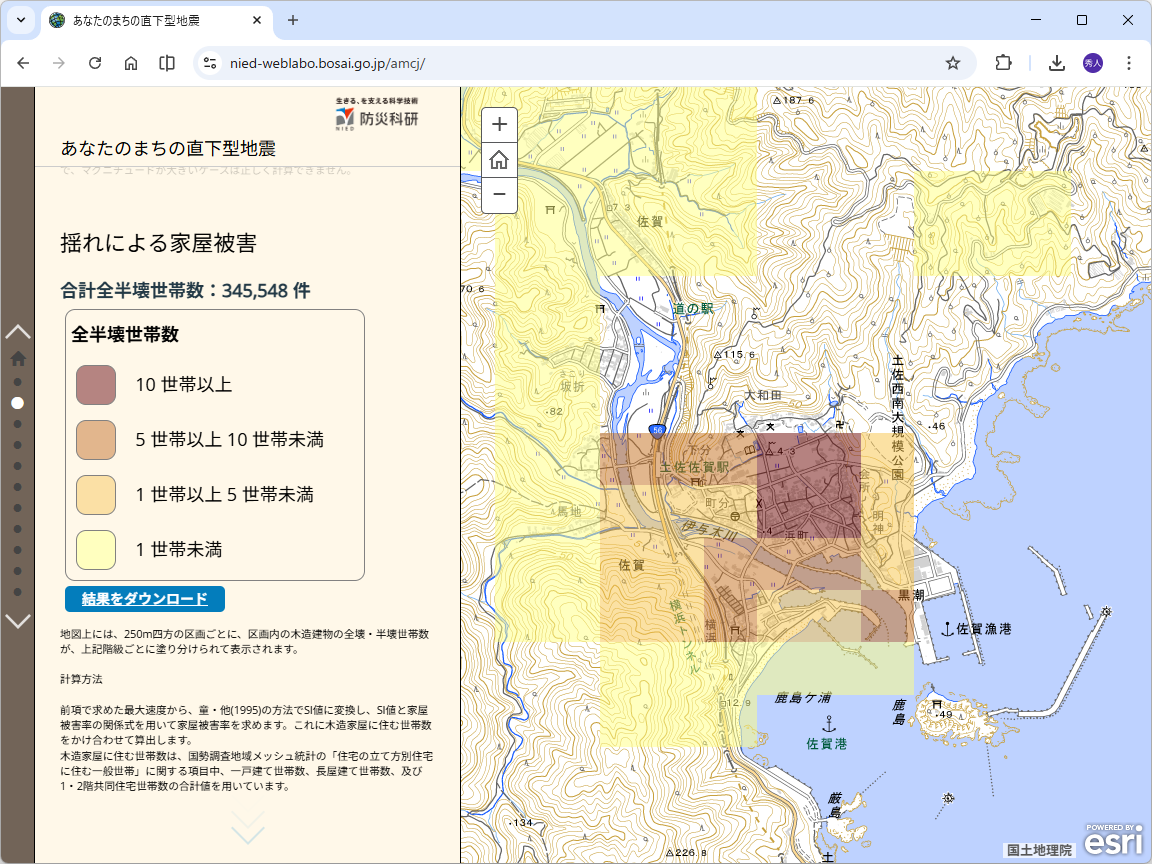Click the 土佐佐賀駅 station label

(x=694, y=467)
